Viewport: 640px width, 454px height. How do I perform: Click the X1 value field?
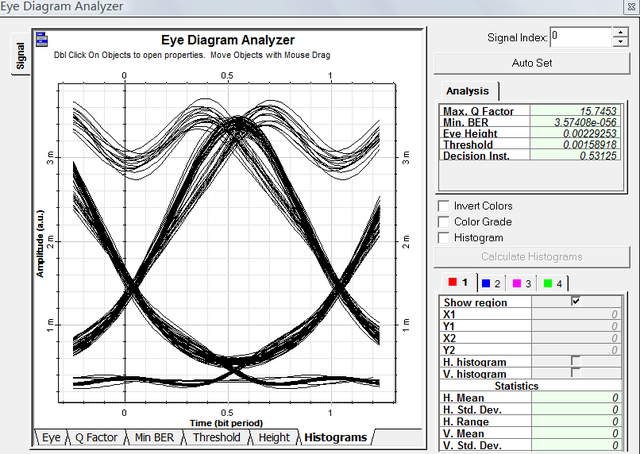point(576,314)
